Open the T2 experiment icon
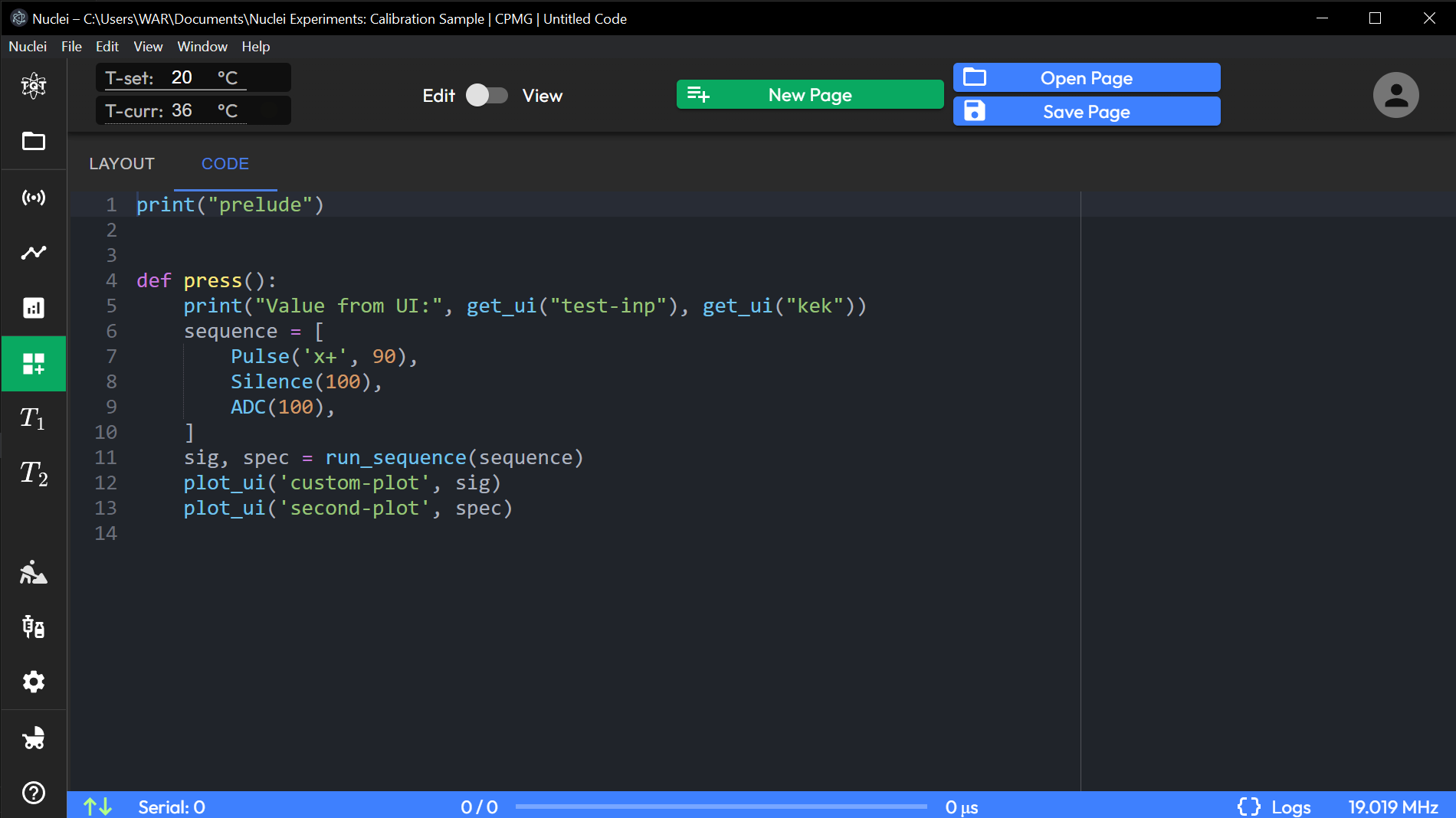 (x=34, y=473)
